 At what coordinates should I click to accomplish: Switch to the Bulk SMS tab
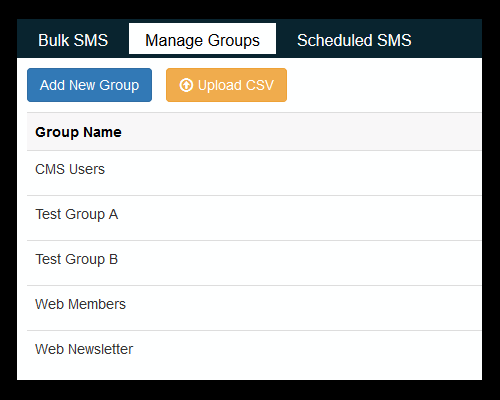point(73,40)
